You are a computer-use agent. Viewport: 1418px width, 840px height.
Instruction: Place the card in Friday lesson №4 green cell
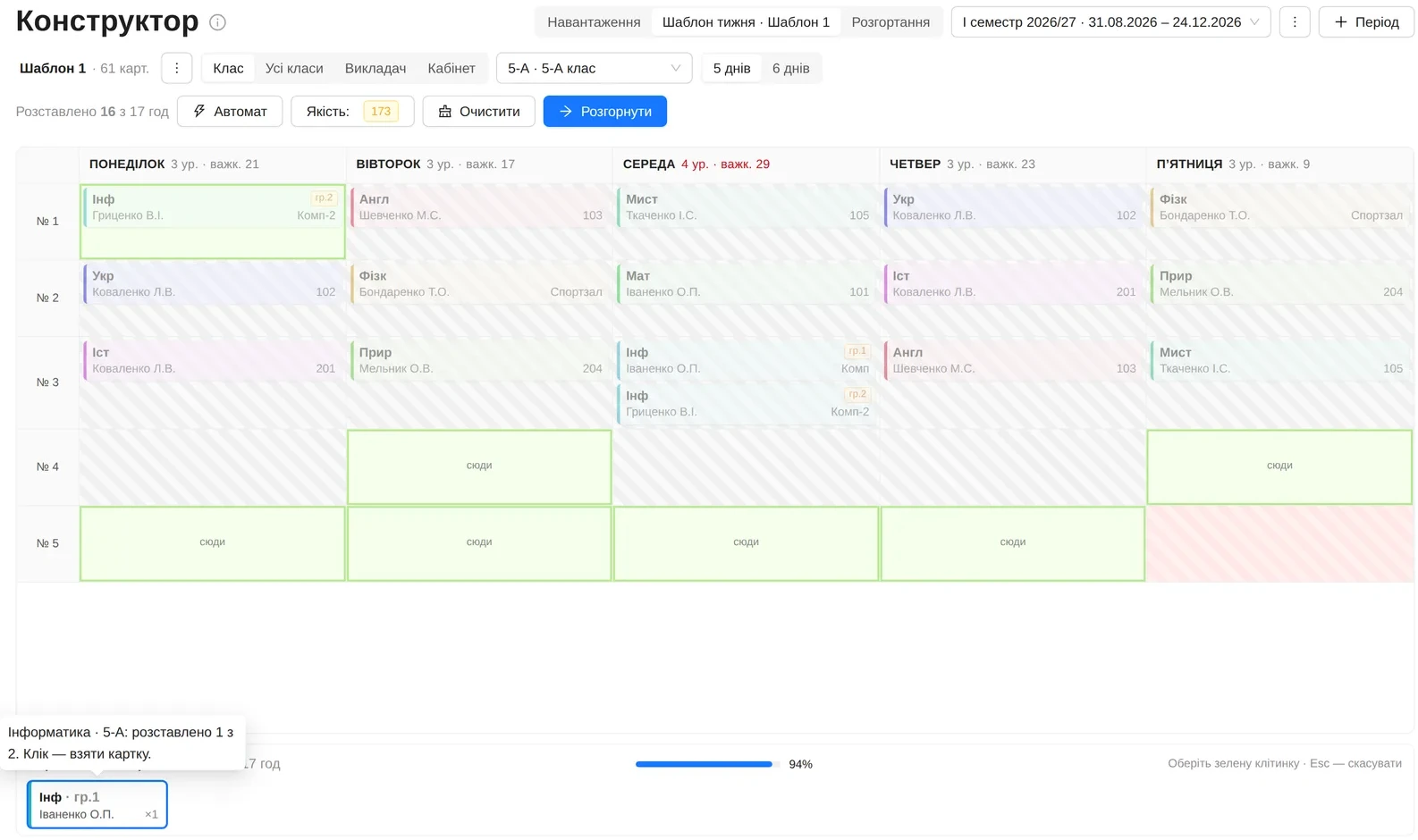pos(1279,466)
